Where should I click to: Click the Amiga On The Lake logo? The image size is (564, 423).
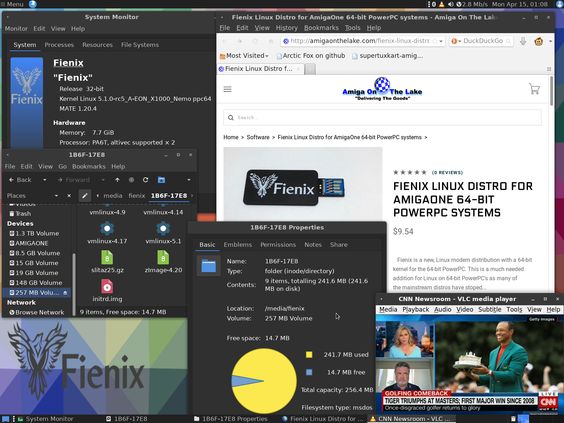(382, 89)
